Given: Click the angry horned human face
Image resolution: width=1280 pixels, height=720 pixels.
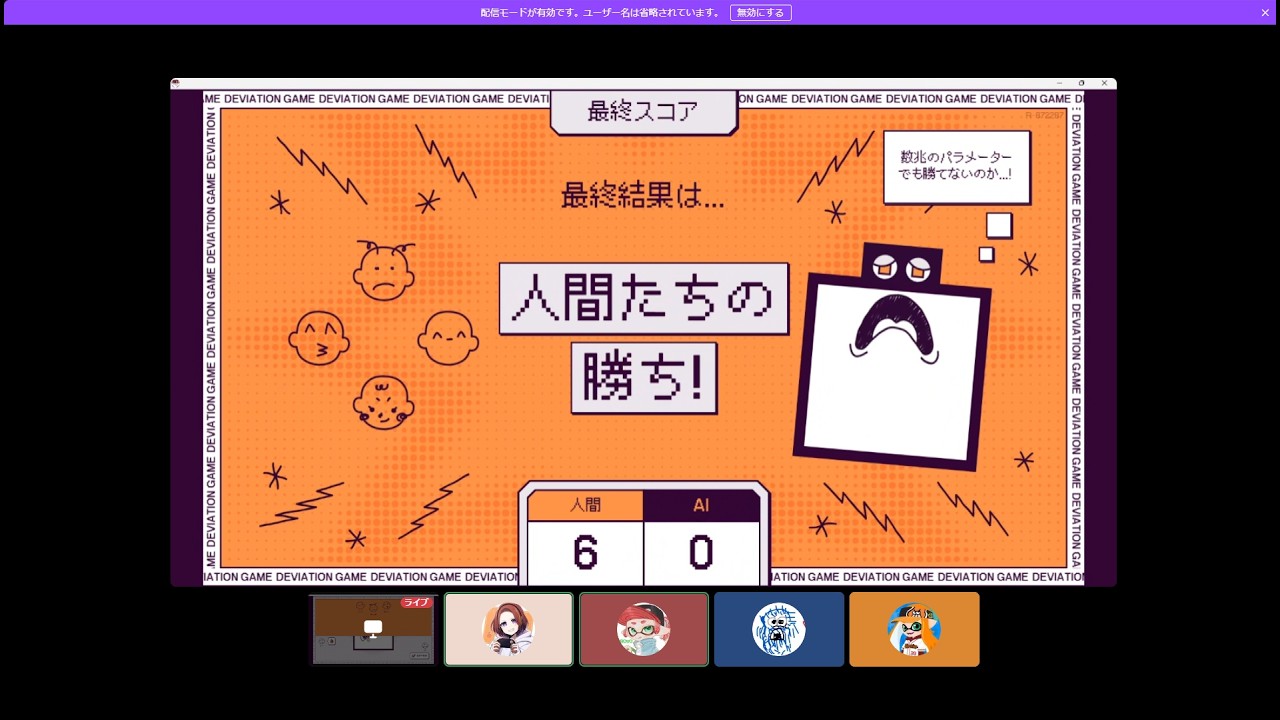Looking at the screenshot, I should tap(383, 270).
